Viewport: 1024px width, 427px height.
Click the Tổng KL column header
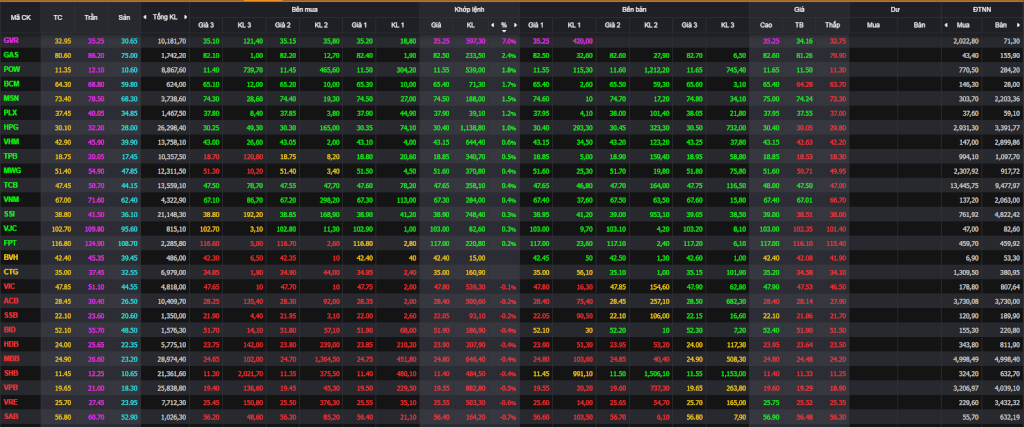coord(165,18)
